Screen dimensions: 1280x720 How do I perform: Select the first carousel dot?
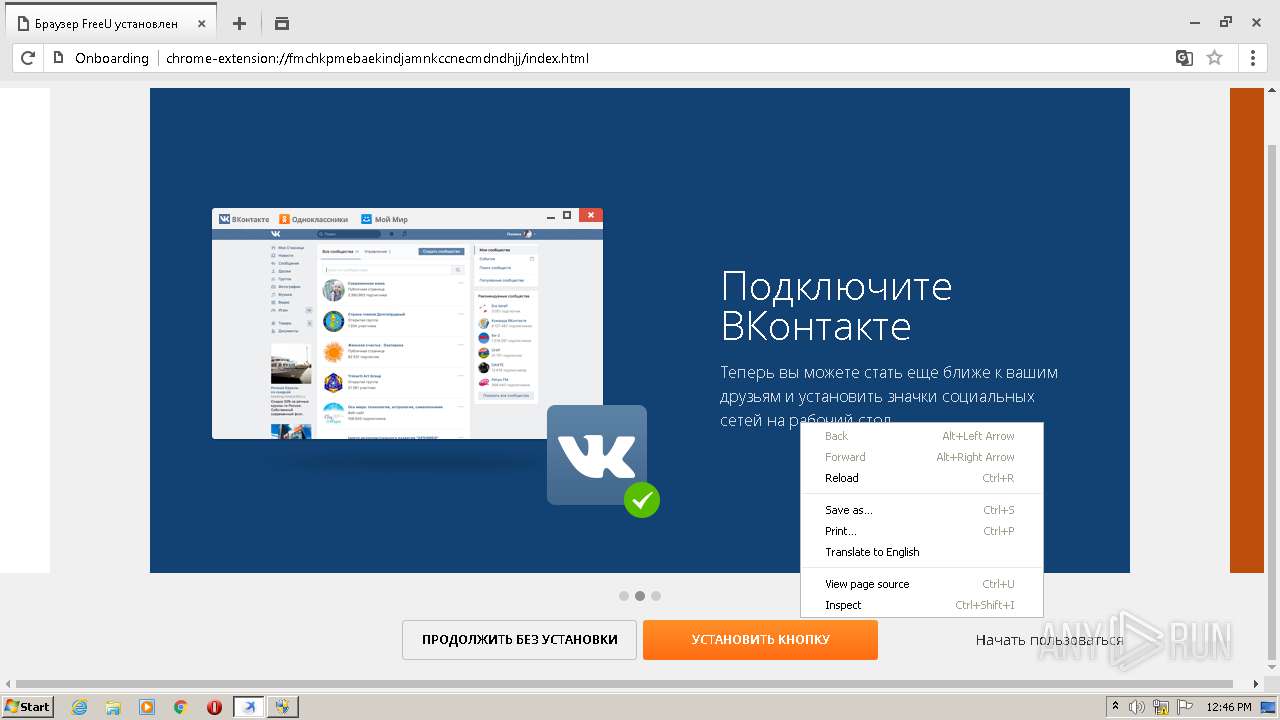coord(624,596)
